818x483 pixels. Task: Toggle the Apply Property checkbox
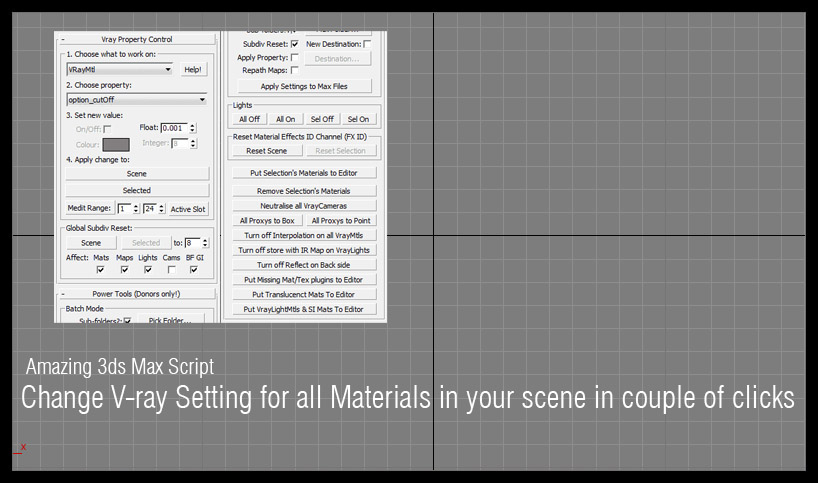coord(295,57)
